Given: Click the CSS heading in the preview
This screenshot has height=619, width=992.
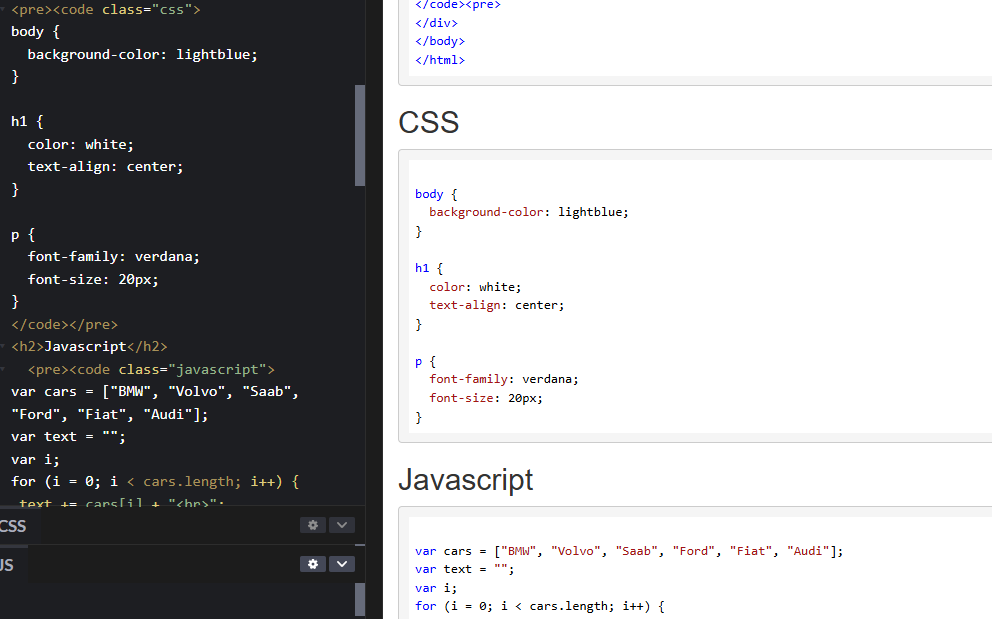Looking at the screenshot, I should point(428,121).
